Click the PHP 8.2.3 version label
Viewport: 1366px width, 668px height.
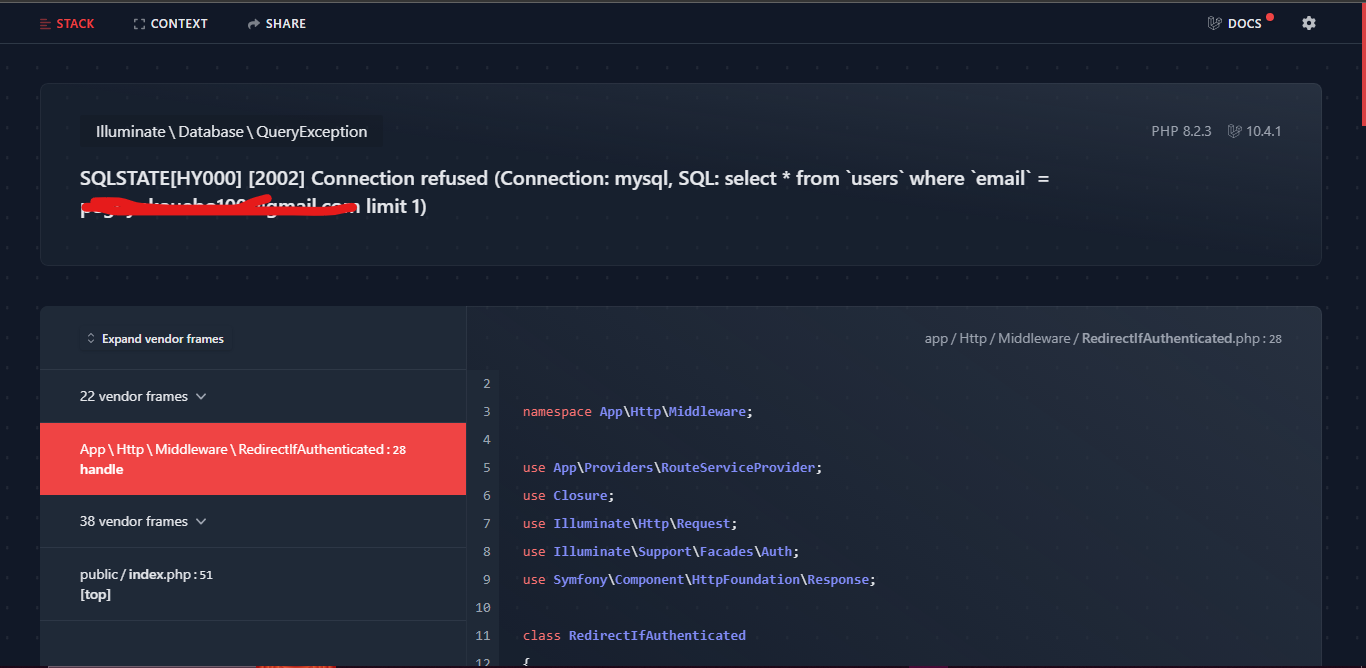(x=1181, y=131)
